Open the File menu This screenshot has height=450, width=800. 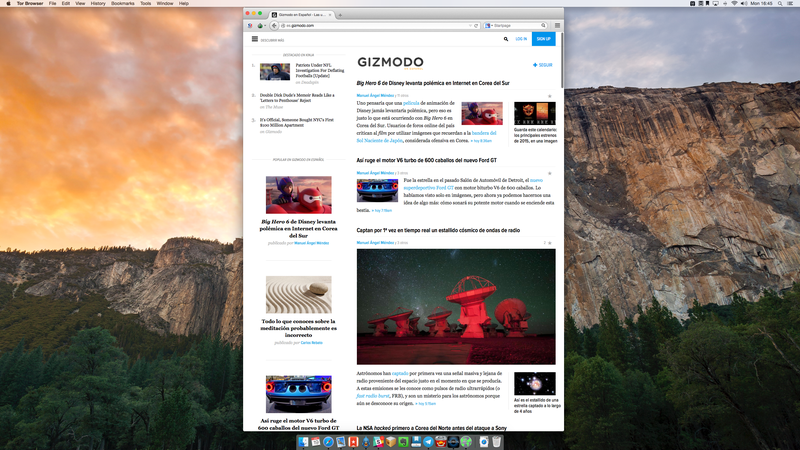pos(53,4)
